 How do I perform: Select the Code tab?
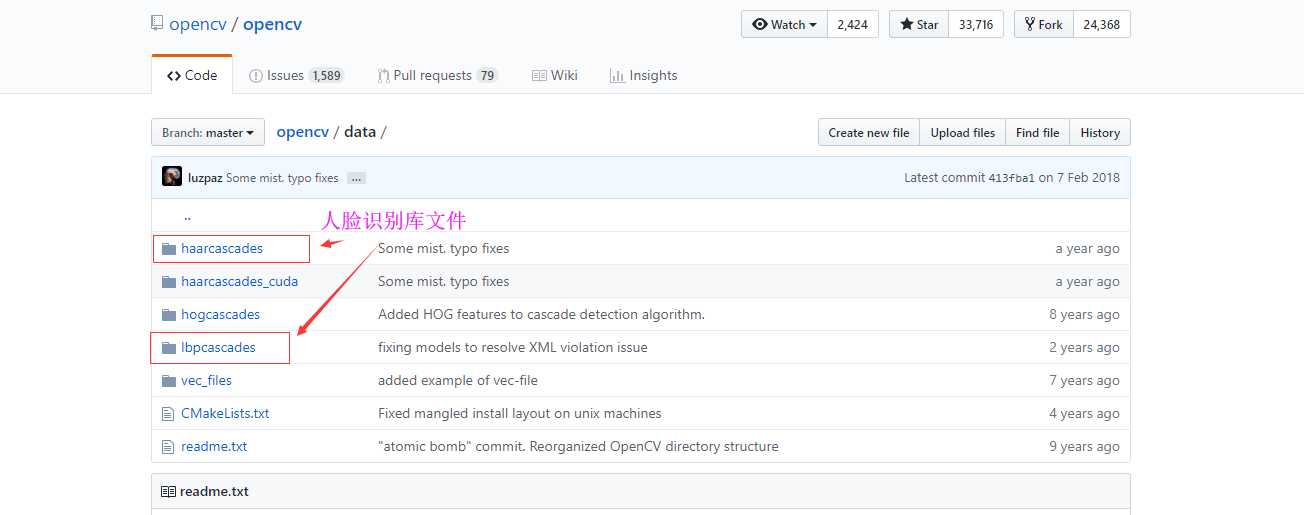click(x=192, y=75)
